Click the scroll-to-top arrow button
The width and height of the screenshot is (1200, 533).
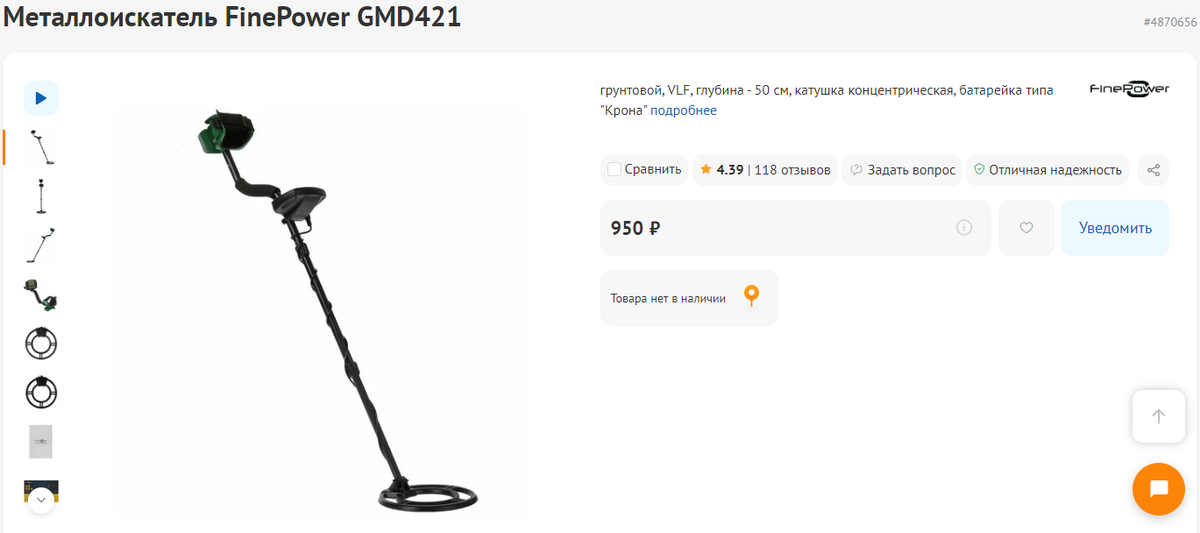[x=1158, y=416]
